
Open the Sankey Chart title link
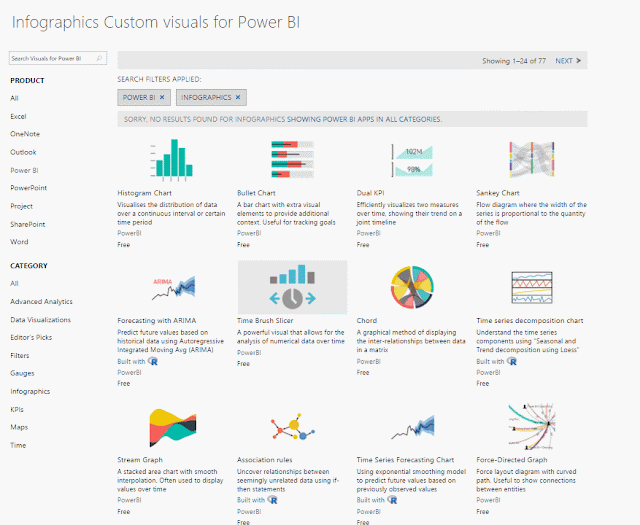coord(498,193)
